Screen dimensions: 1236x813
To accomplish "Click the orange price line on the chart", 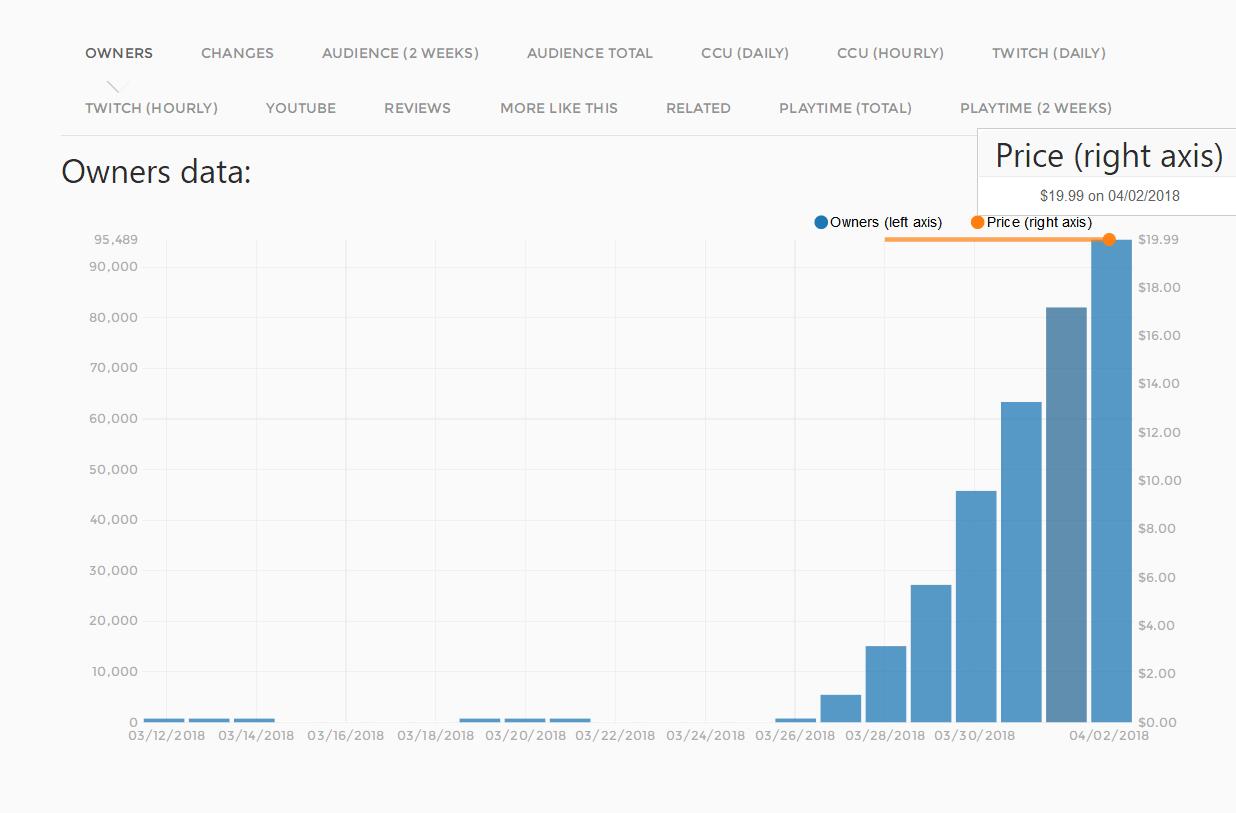I will point(996,239).
